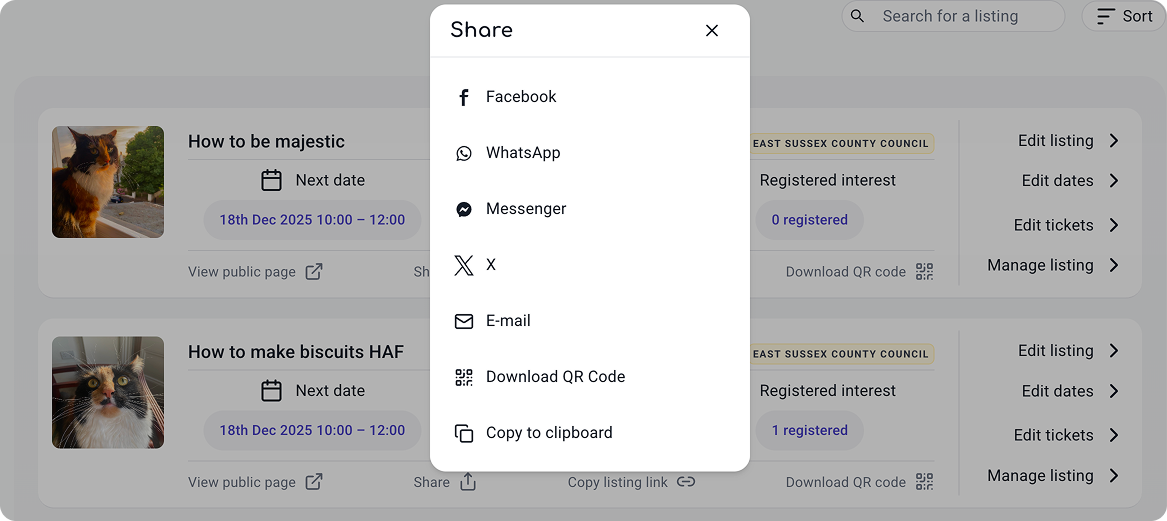Click the X logo icon

point(464,265)
